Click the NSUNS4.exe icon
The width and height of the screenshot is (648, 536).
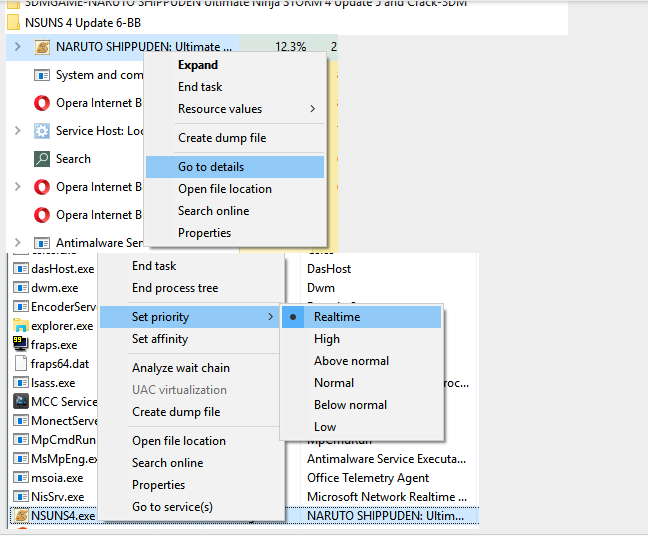point(21,516)
